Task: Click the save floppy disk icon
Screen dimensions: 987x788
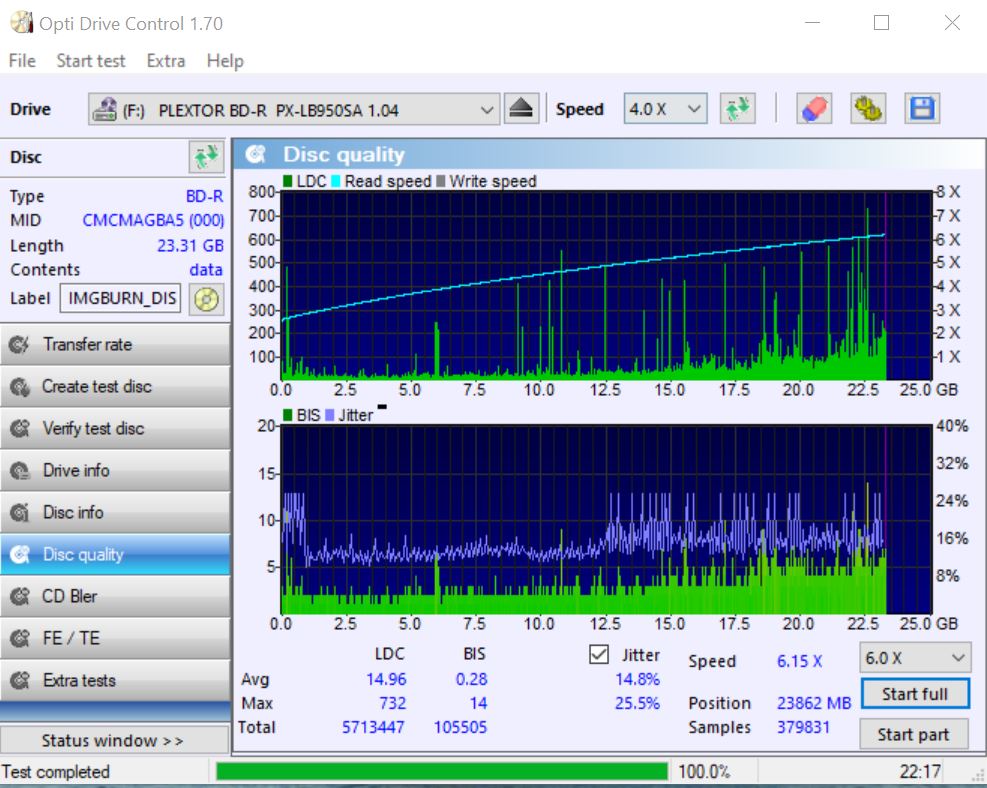Action: (x=921, y=109)
